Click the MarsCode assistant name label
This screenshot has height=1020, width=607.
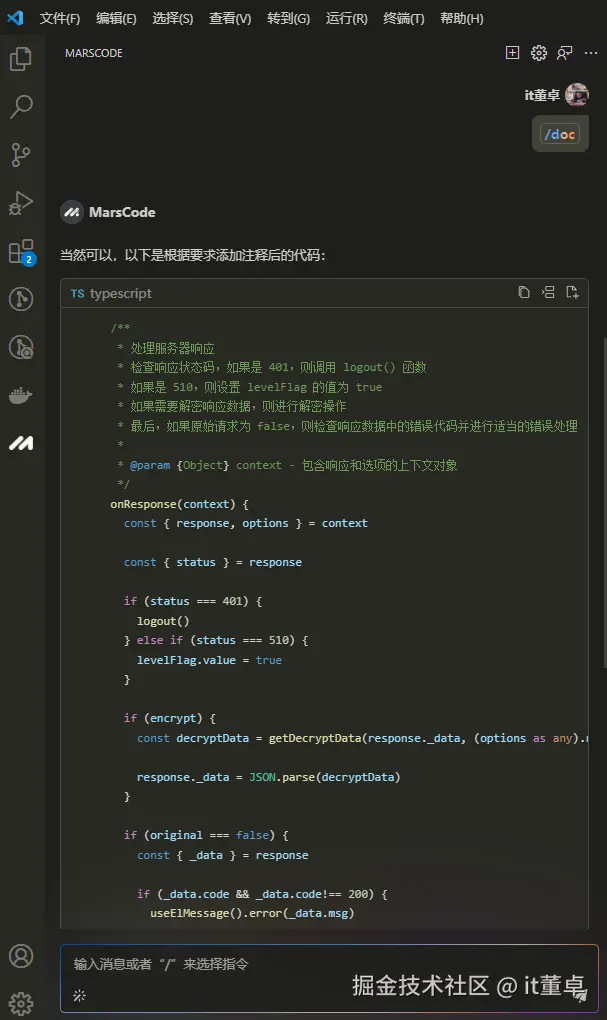[x=122, y=212]
